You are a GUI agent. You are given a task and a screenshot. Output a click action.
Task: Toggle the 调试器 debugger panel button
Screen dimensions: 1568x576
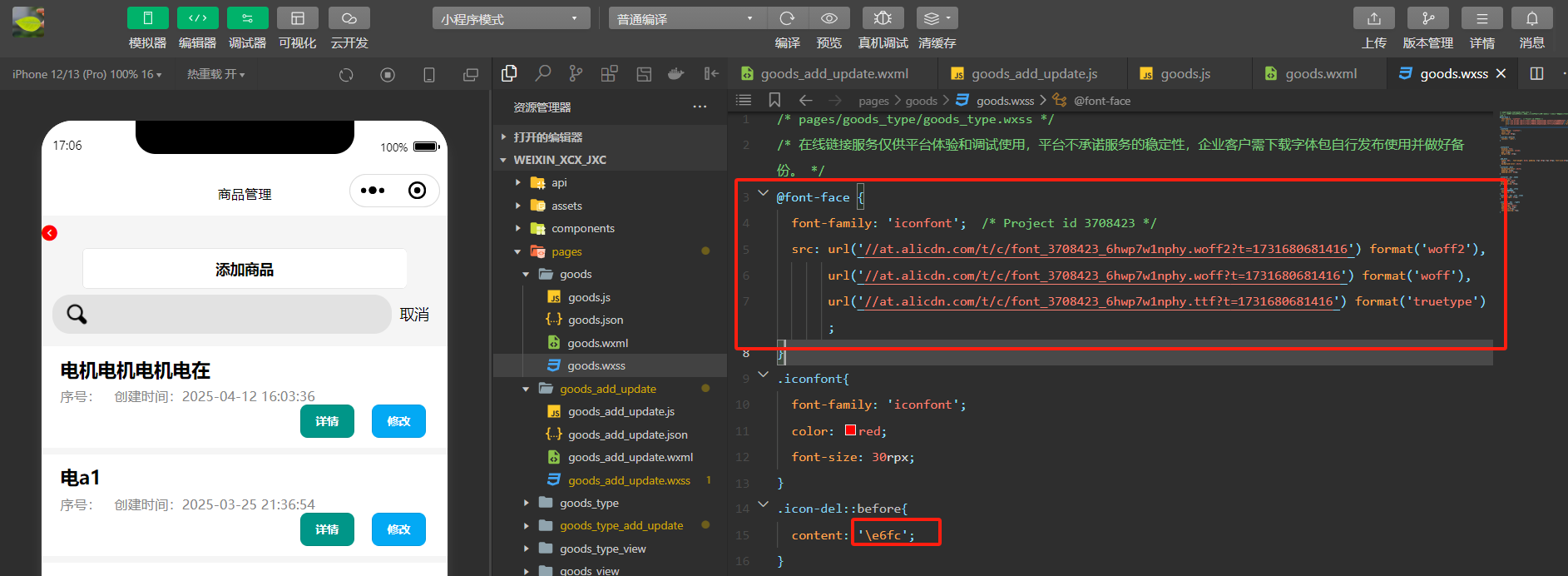pos(247,18)
